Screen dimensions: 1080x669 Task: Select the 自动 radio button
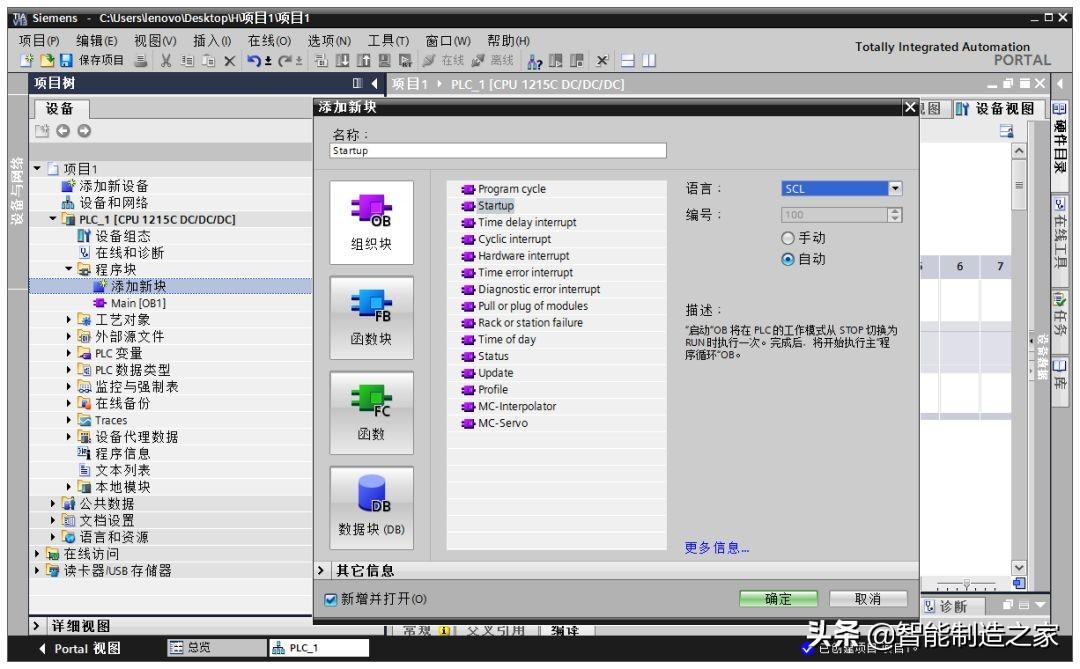point(788,259)
